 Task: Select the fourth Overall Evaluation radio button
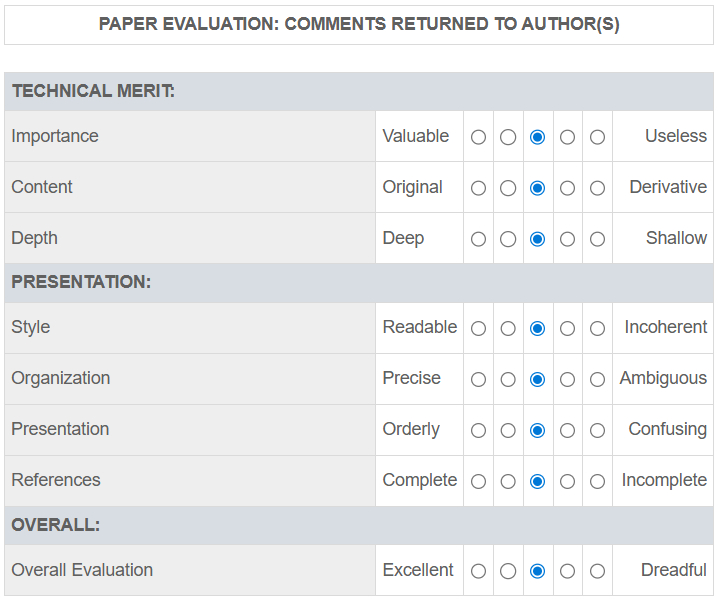(567, 571)
